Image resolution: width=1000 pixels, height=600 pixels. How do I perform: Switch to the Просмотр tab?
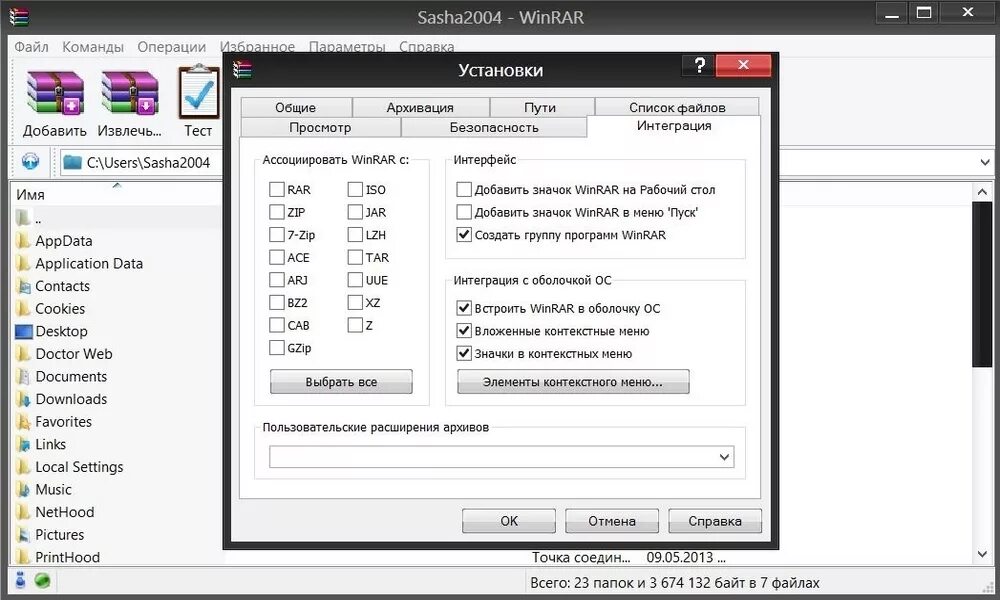click(320, 127)
